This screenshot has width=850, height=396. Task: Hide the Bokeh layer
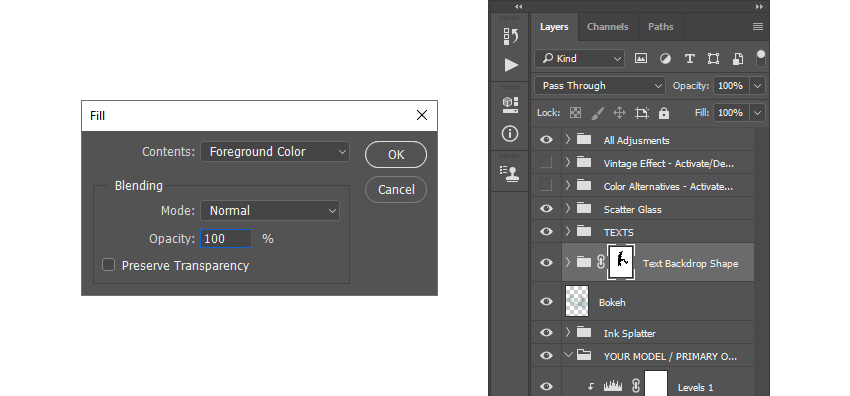546,301
